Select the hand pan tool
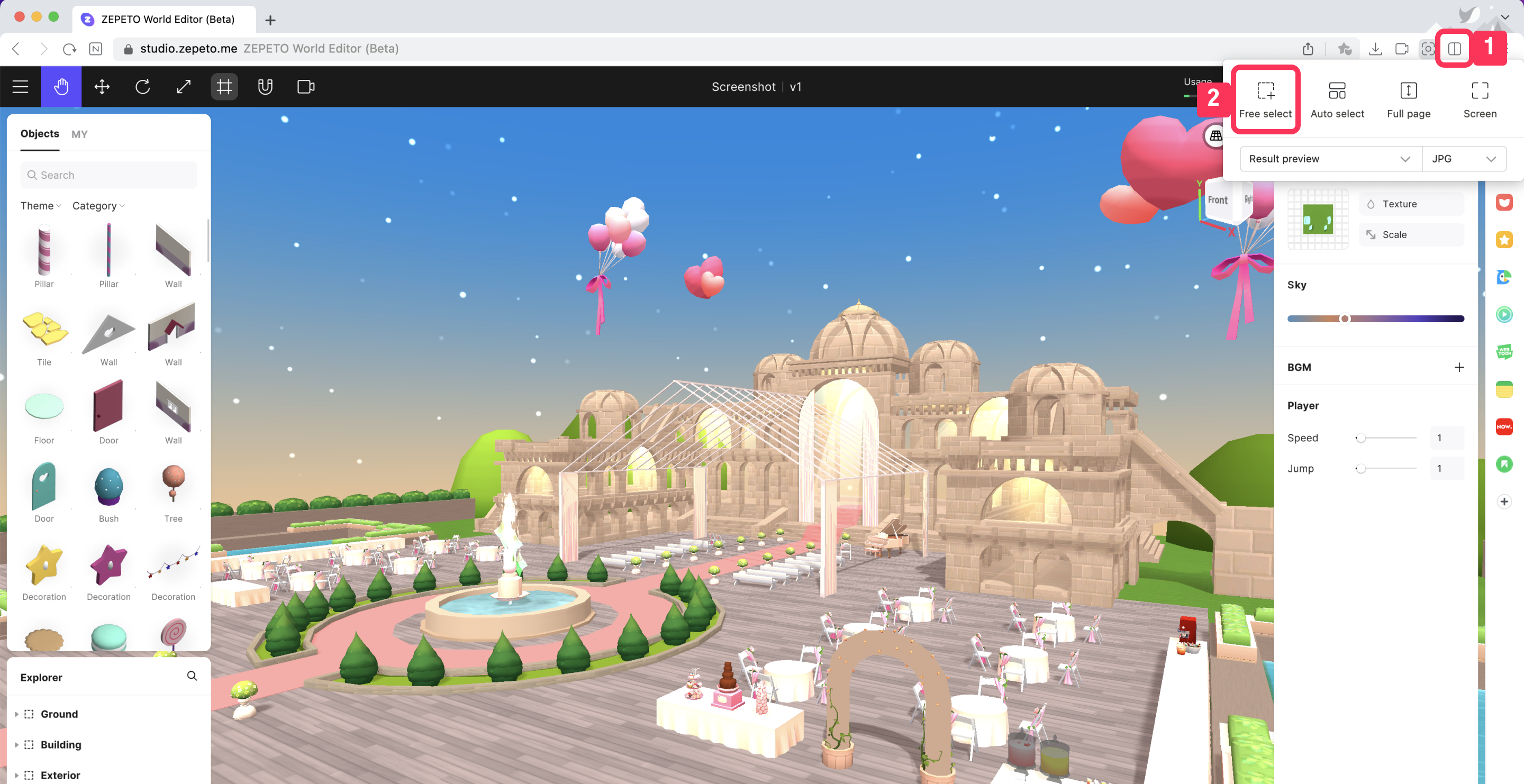This screenshot has height=784, width=1524. [61, 87]
